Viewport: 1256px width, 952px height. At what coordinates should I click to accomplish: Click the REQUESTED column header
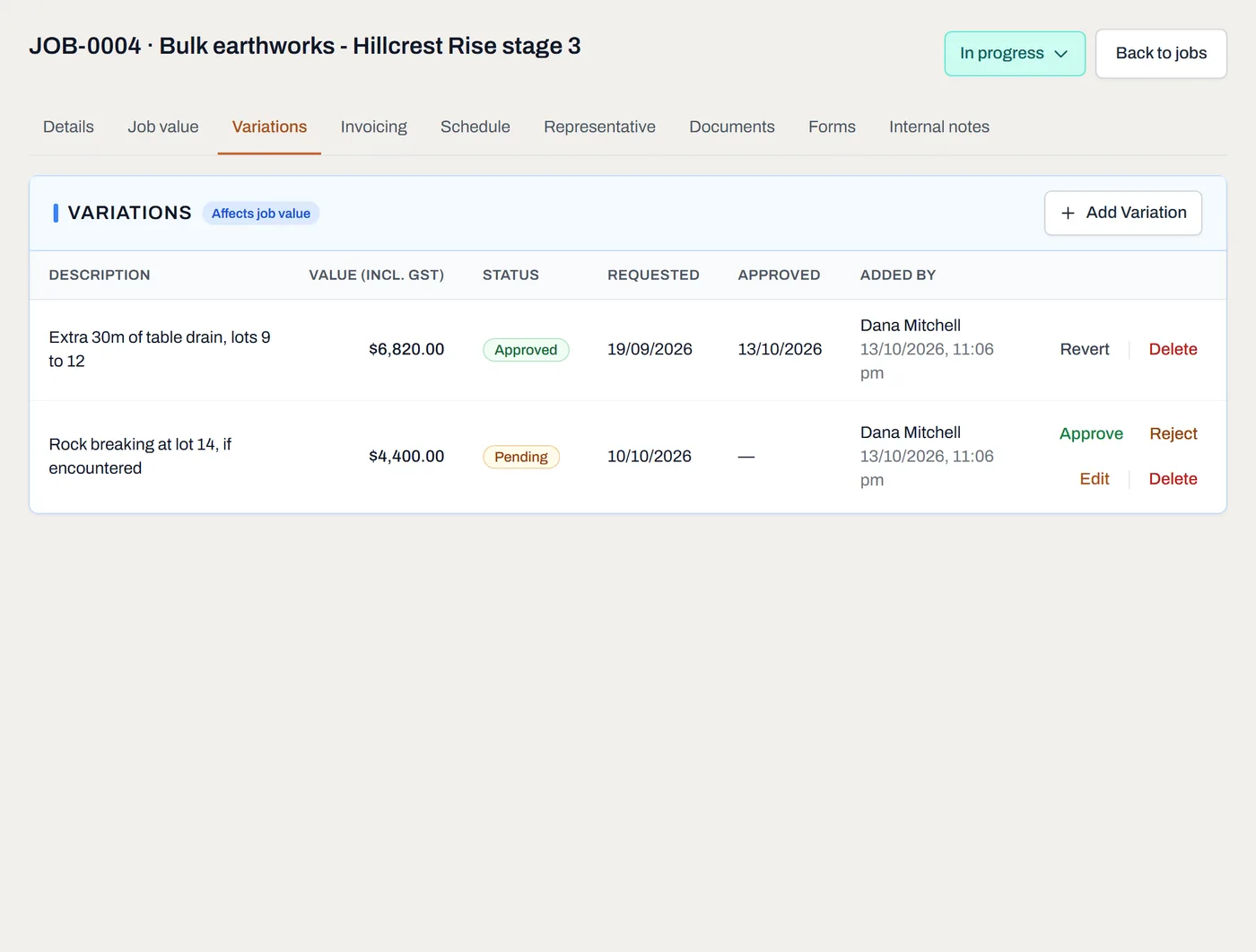pos(653,275)
